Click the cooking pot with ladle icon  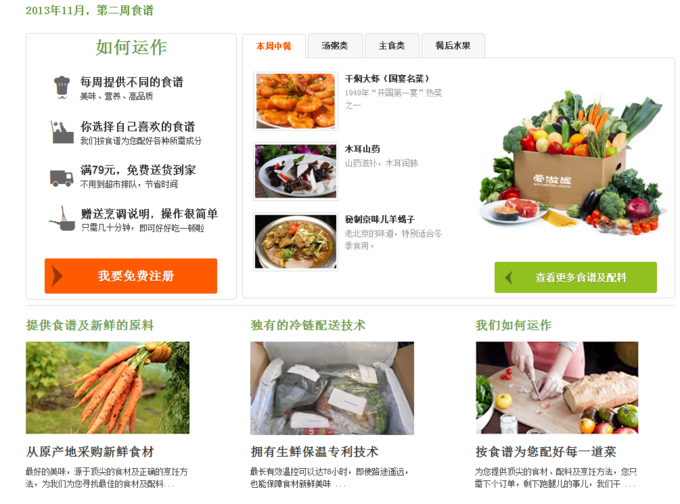62,219
